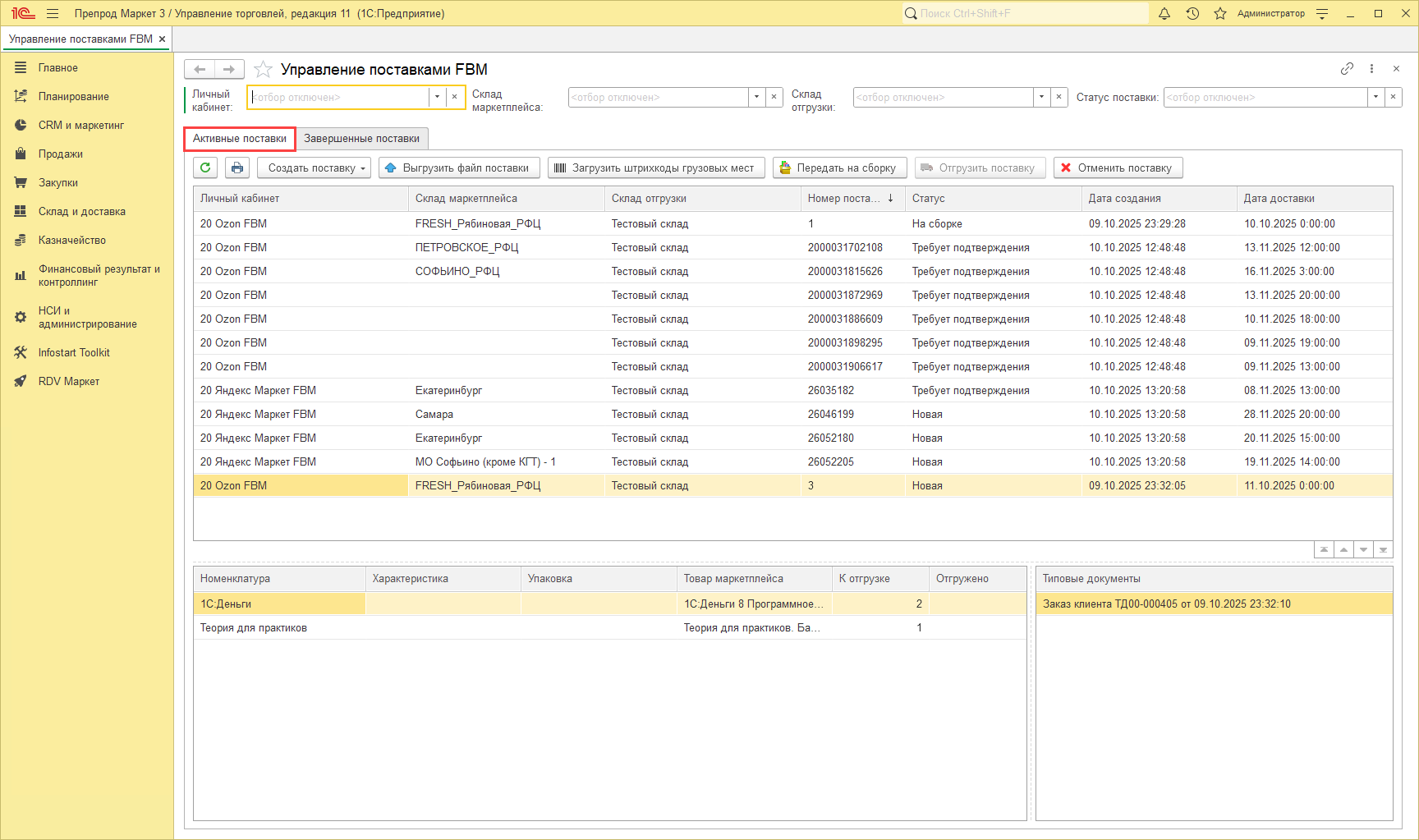Image resolution: width=1419 pixels, height=840 pixels.
Task: Copy link to form with chain icon
Action: click(1347, 69)
